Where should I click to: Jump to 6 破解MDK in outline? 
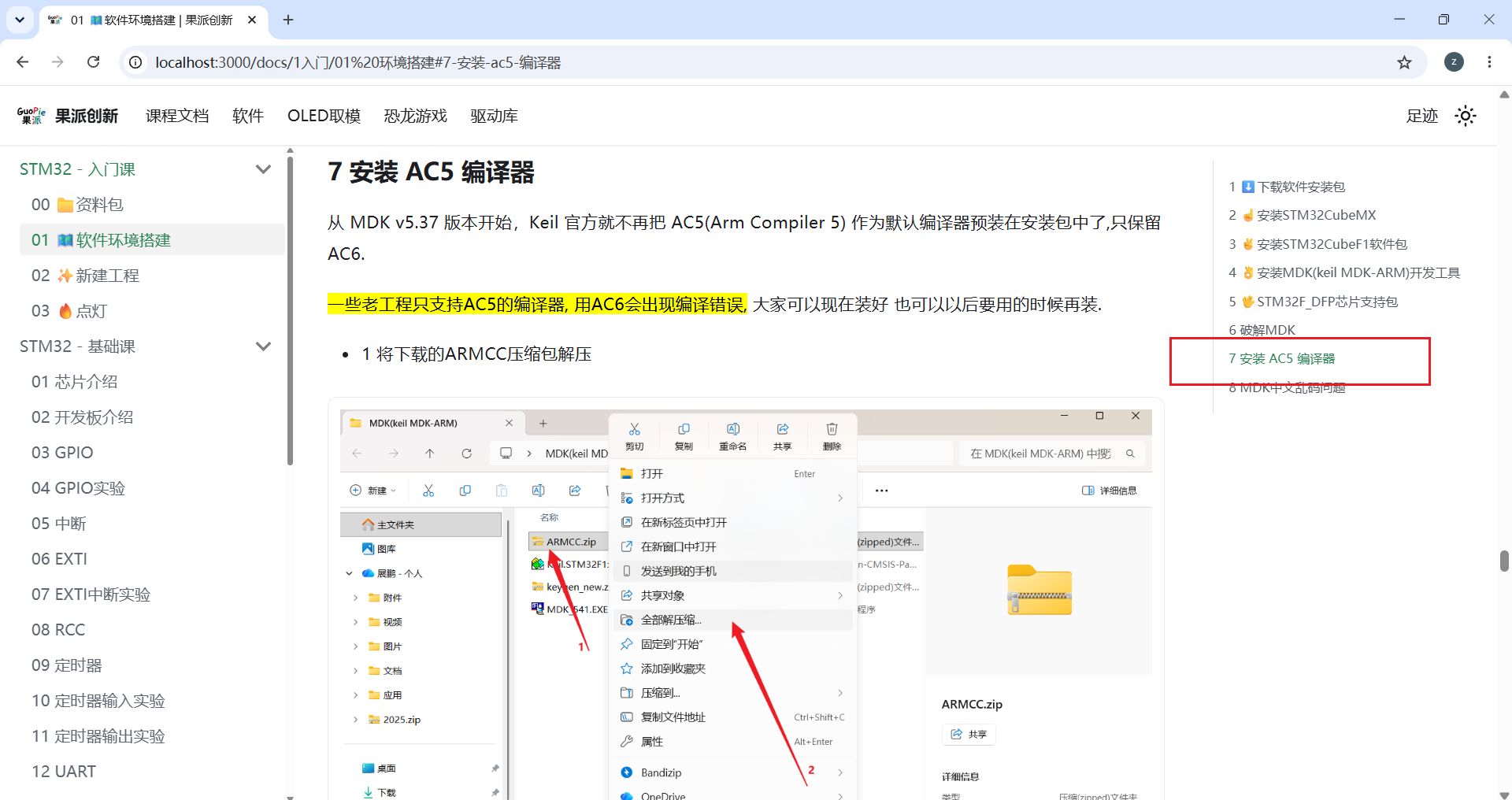[1262, 330]
